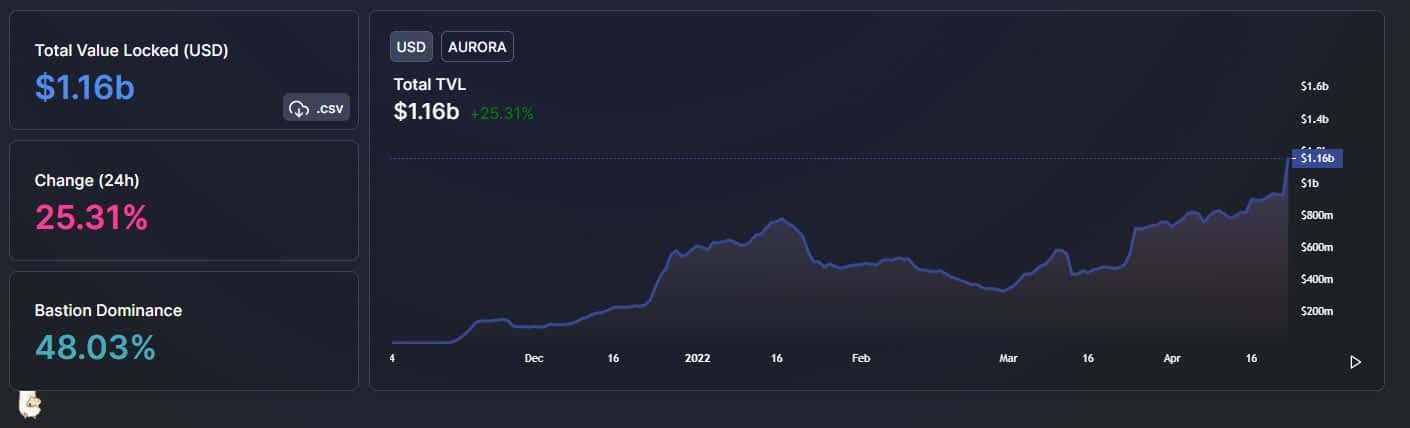
Task: Click the Apr label on the time axis
Action: tap(1172, 358)
